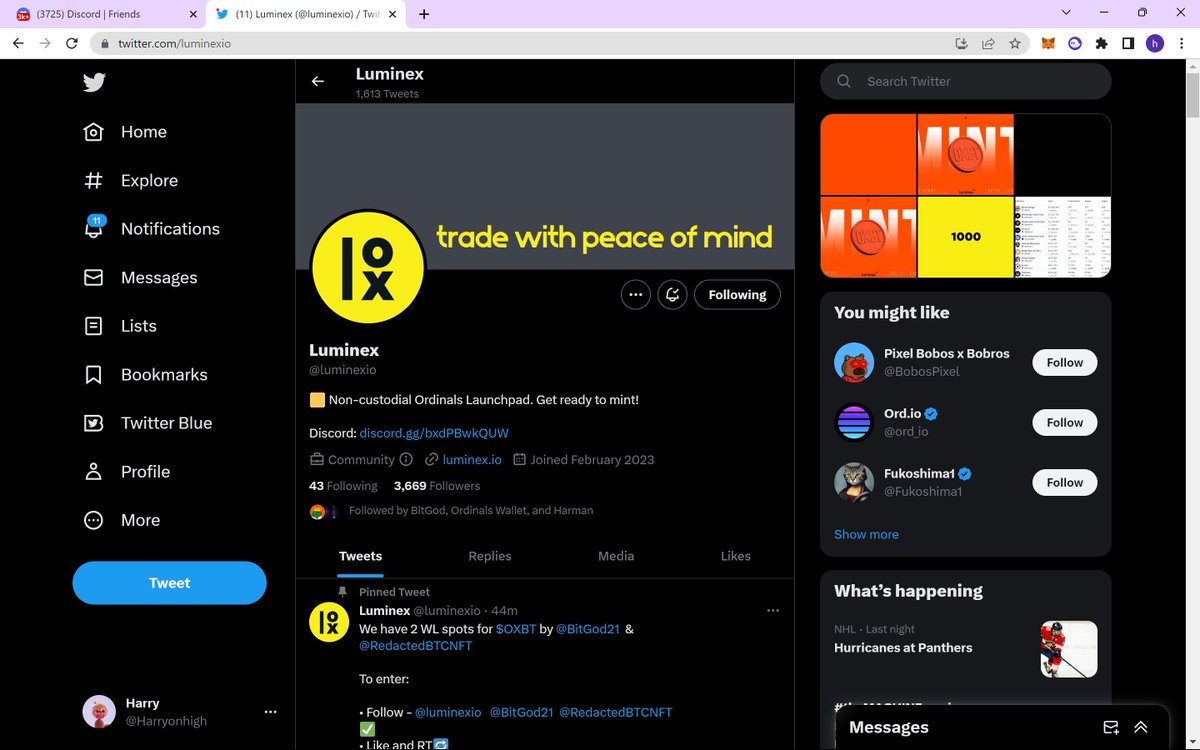Bookmark this page with the star icon
Image resolution: width=1200 pixels, height=750 pixels.
click(1015, 43)
